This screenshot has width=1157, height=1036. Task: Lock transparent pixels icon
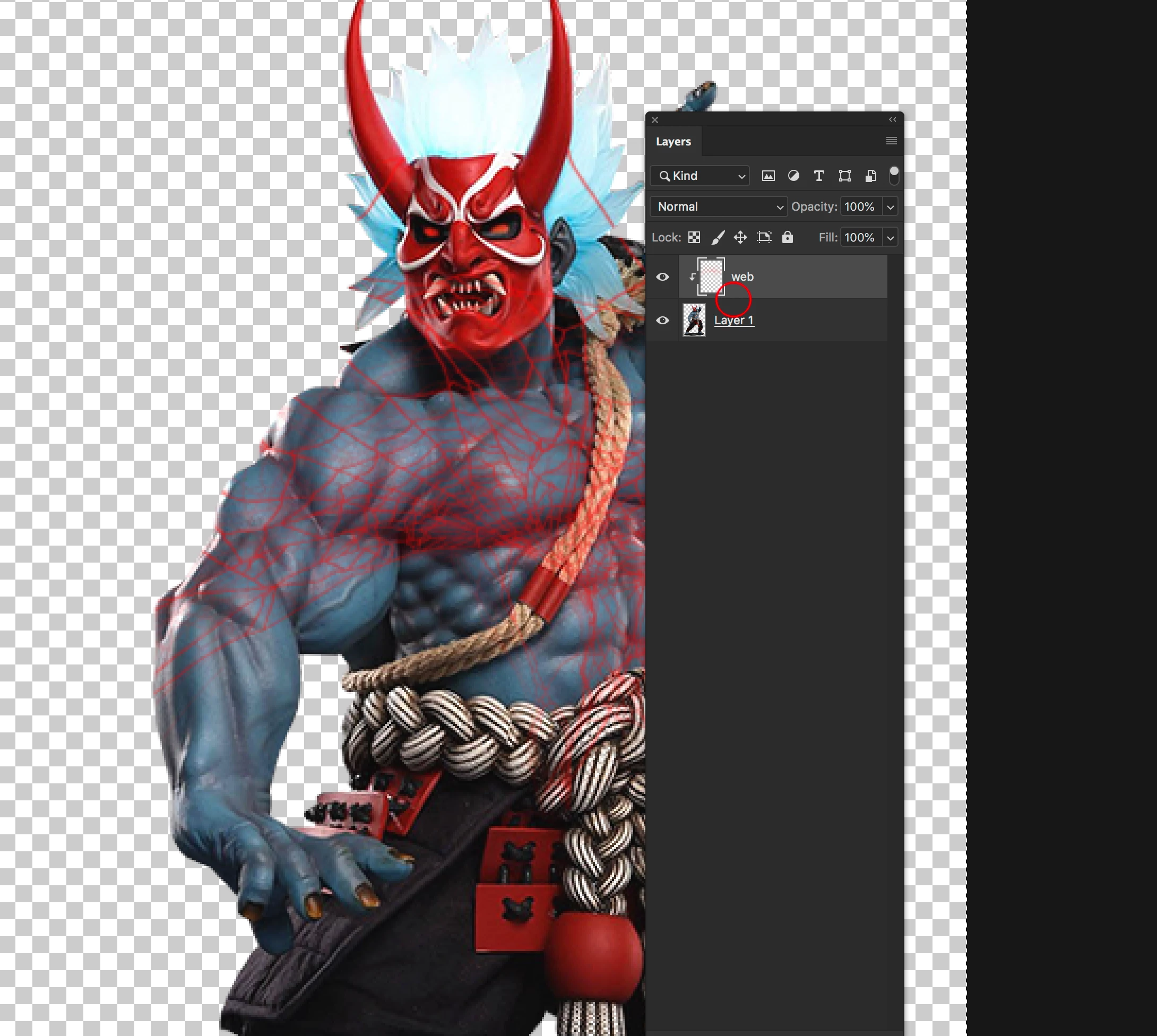[x=694, y=237]
